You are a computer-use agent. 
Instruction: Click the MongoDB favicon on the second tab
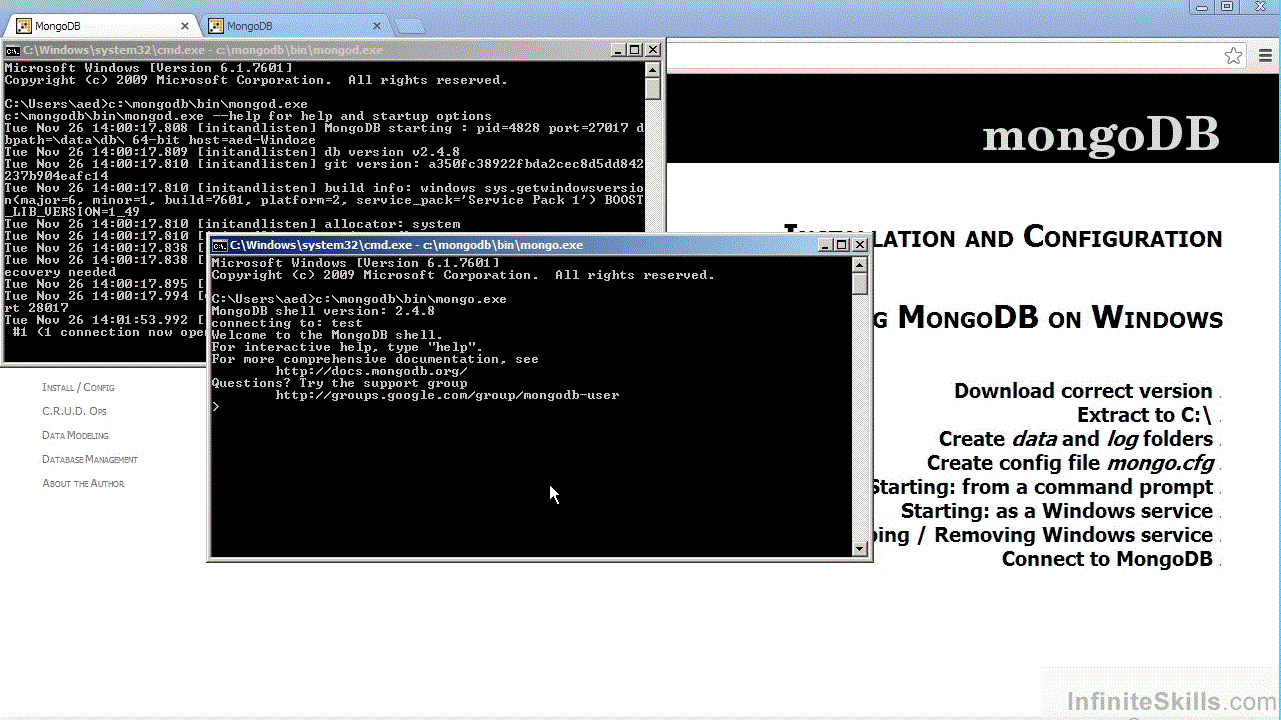(215, 26)
